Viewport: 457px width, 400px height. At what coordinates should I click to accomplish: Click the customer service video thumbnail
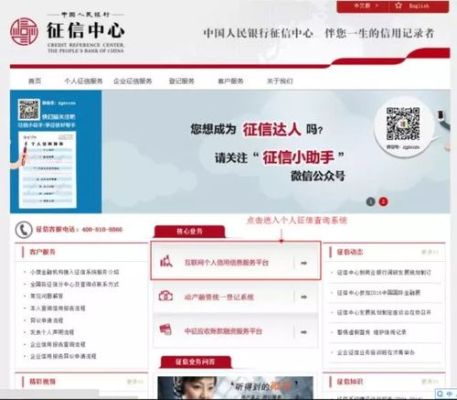pyautogui.click(x=235, y=388)
